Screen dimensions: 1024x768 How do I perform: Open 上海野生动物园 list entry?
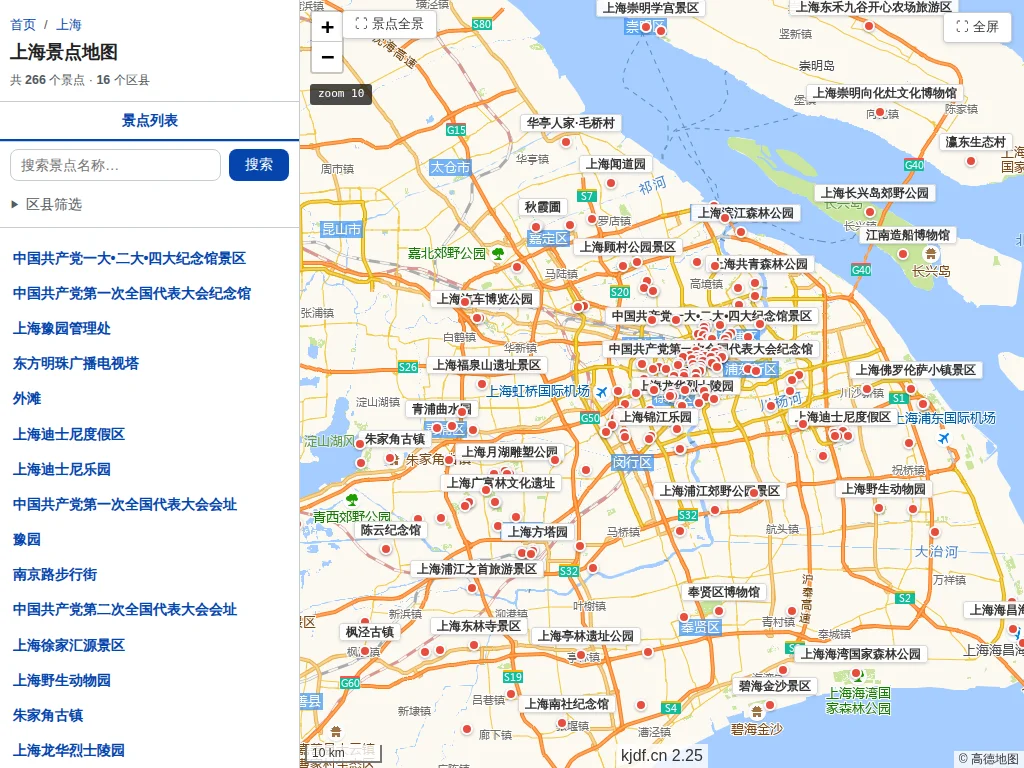pos(61,680)
